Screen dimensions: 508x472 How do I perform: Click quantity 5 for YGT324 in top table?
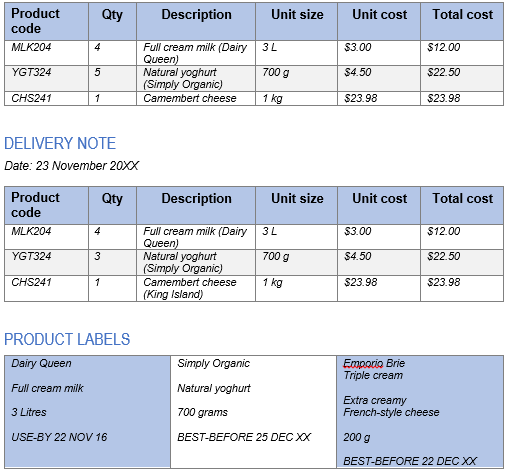(x=97, y=72)
